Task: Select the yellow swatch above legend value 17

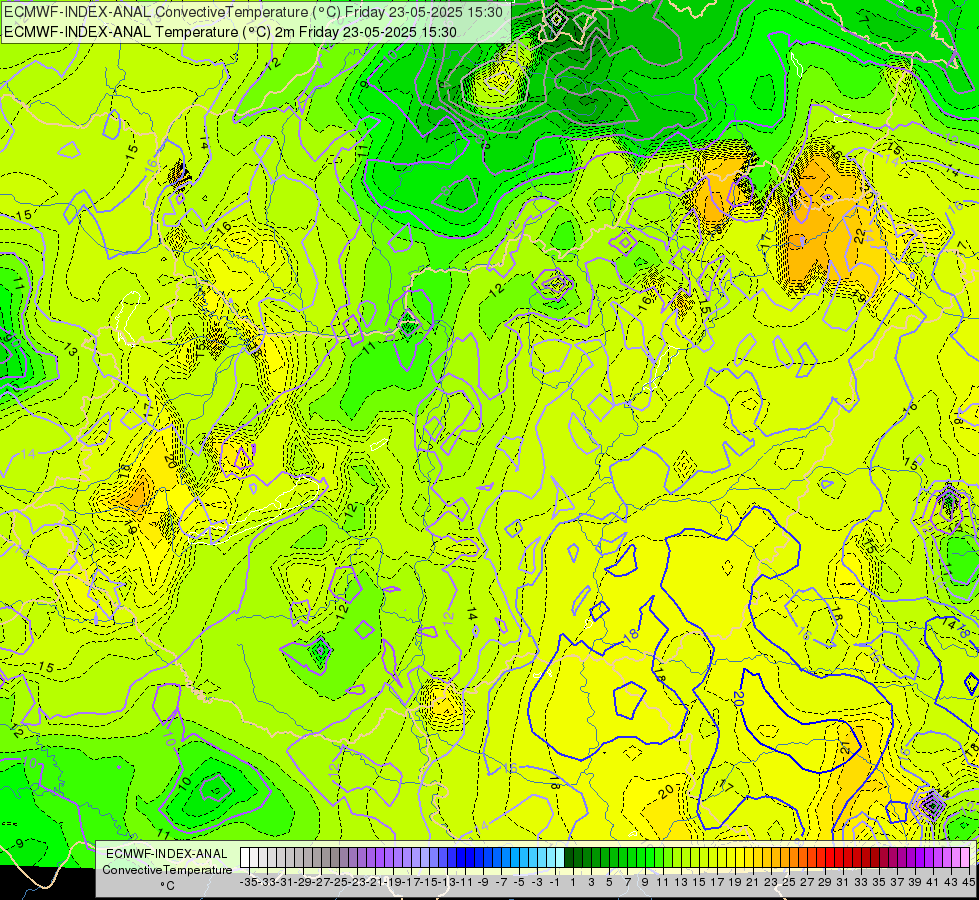Action: pos(713,857)
